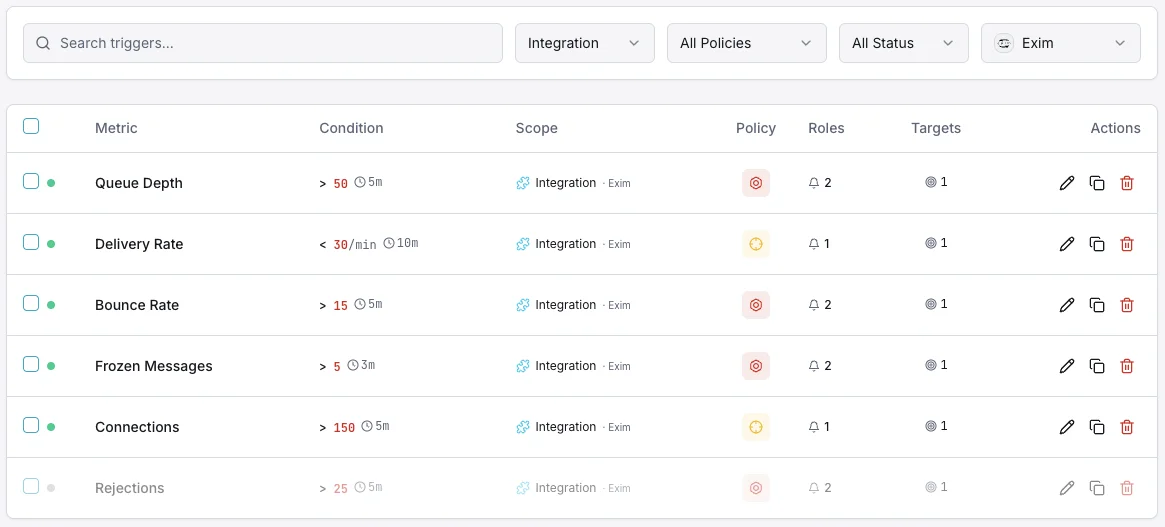Select the Connections row checkbox

coord(30,425)
